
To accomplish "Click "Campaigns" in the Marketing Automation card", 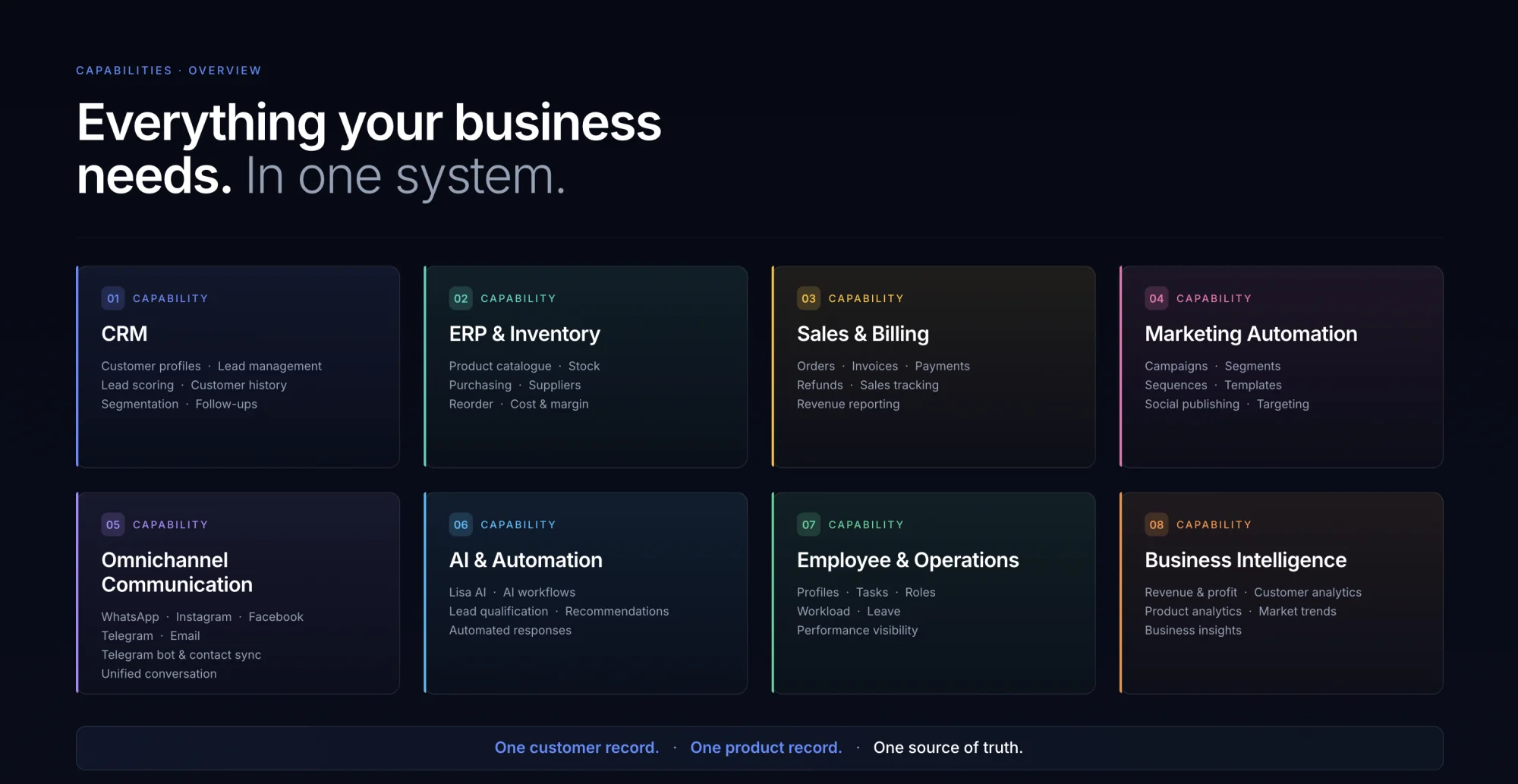I will pyautogui.click(x=1176, y=366).
